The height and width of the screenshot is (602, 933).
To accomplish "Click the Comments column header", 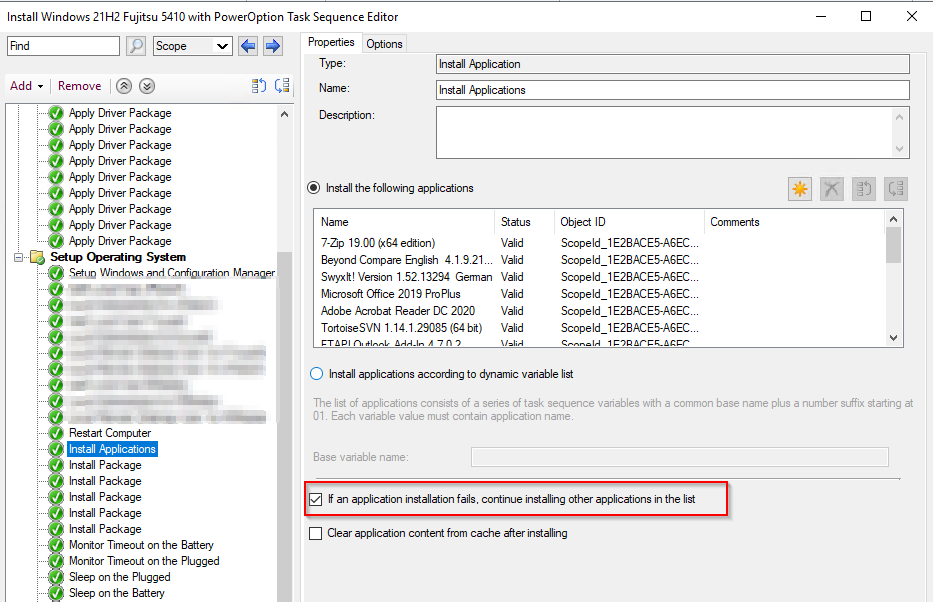I will 795,222.
